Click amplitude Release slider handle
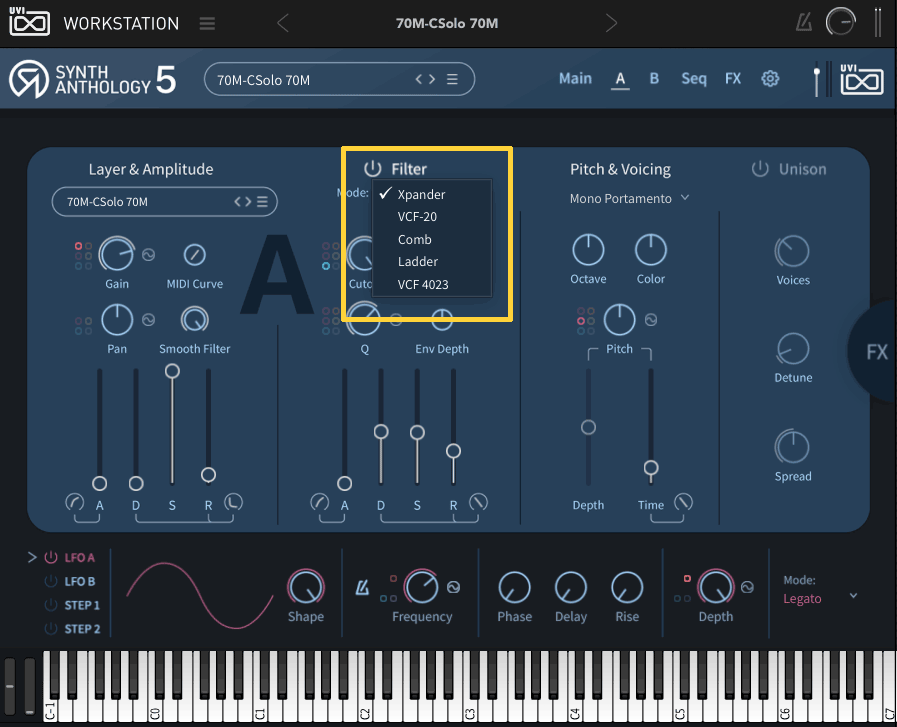Viewport: 897px width, 727px height. [x=208, y=474]
